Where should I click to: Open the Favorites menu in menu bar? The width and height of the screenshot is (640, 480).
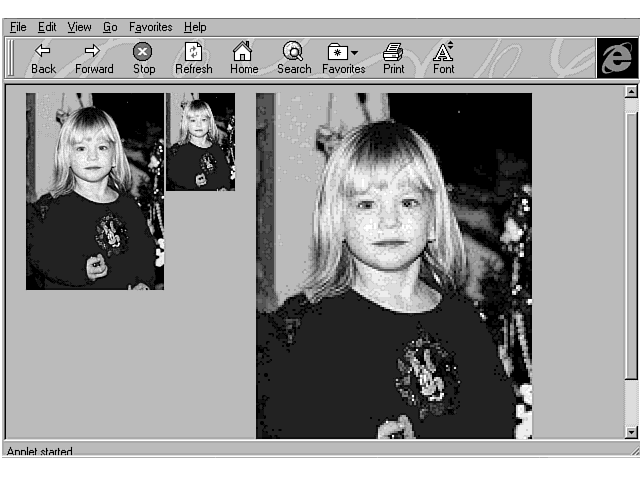coord(150,27)
